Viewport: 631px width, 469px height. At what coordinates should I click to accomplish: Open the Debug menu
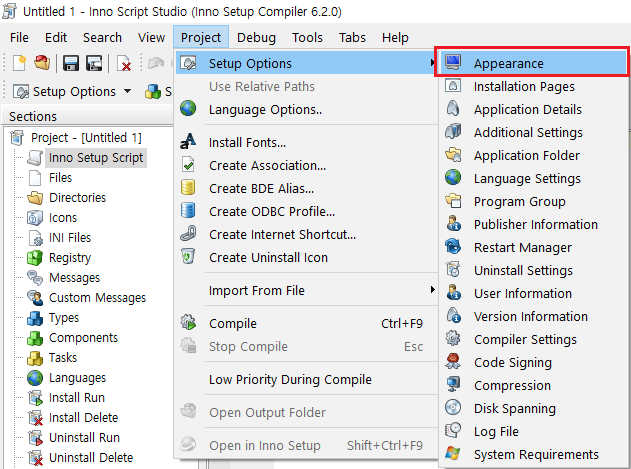tap(256, 37)
